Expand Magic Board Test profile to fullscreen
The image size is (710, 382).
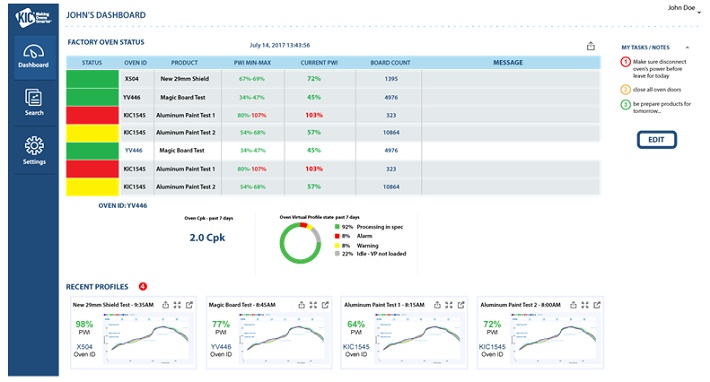click(313, 305)
